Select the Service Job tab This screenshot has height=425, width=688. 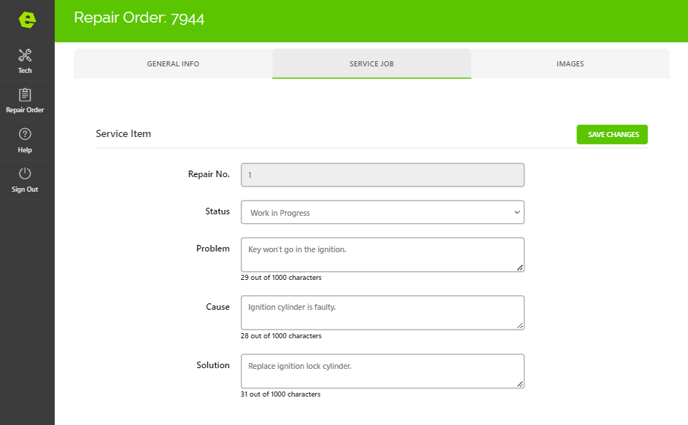pos(372,64)
